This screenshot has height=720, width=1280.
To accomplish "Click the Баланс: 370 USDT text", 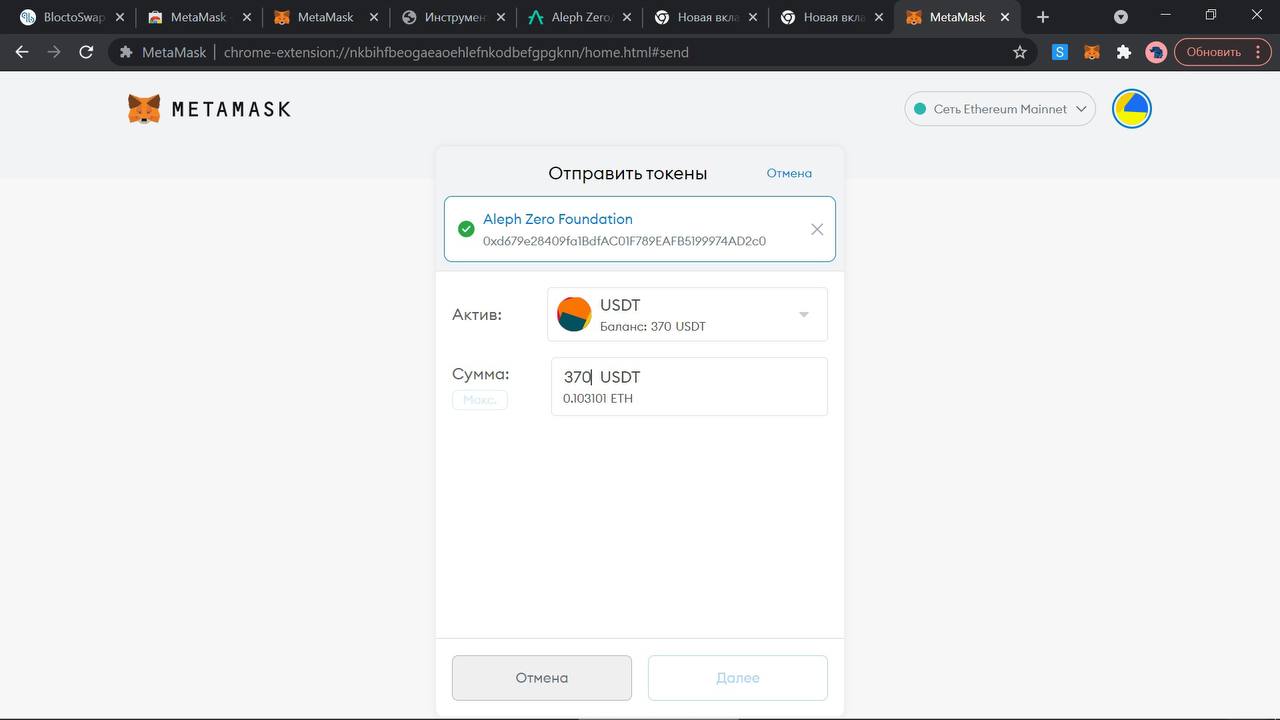I will (x=653, y=326).
